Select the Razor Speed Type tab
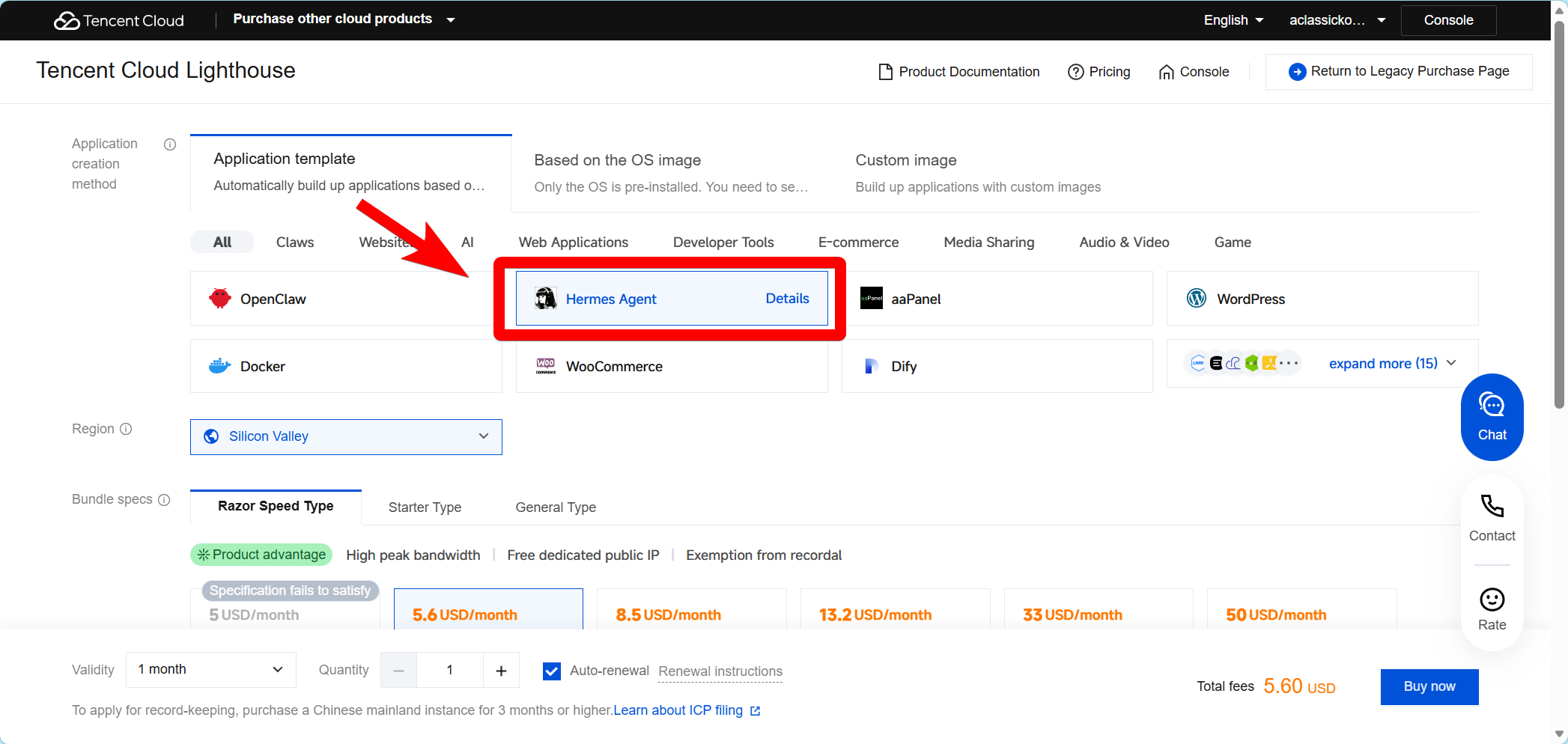 pos(276,507)
